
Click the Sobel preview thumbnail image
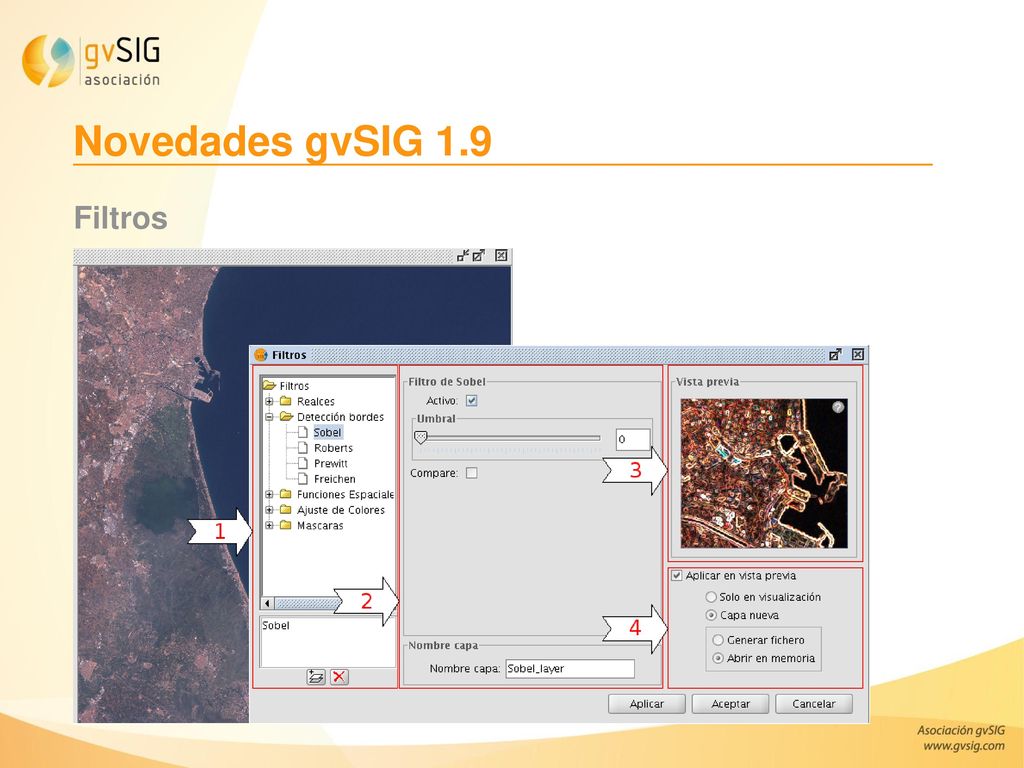click(x=764, y=473)
